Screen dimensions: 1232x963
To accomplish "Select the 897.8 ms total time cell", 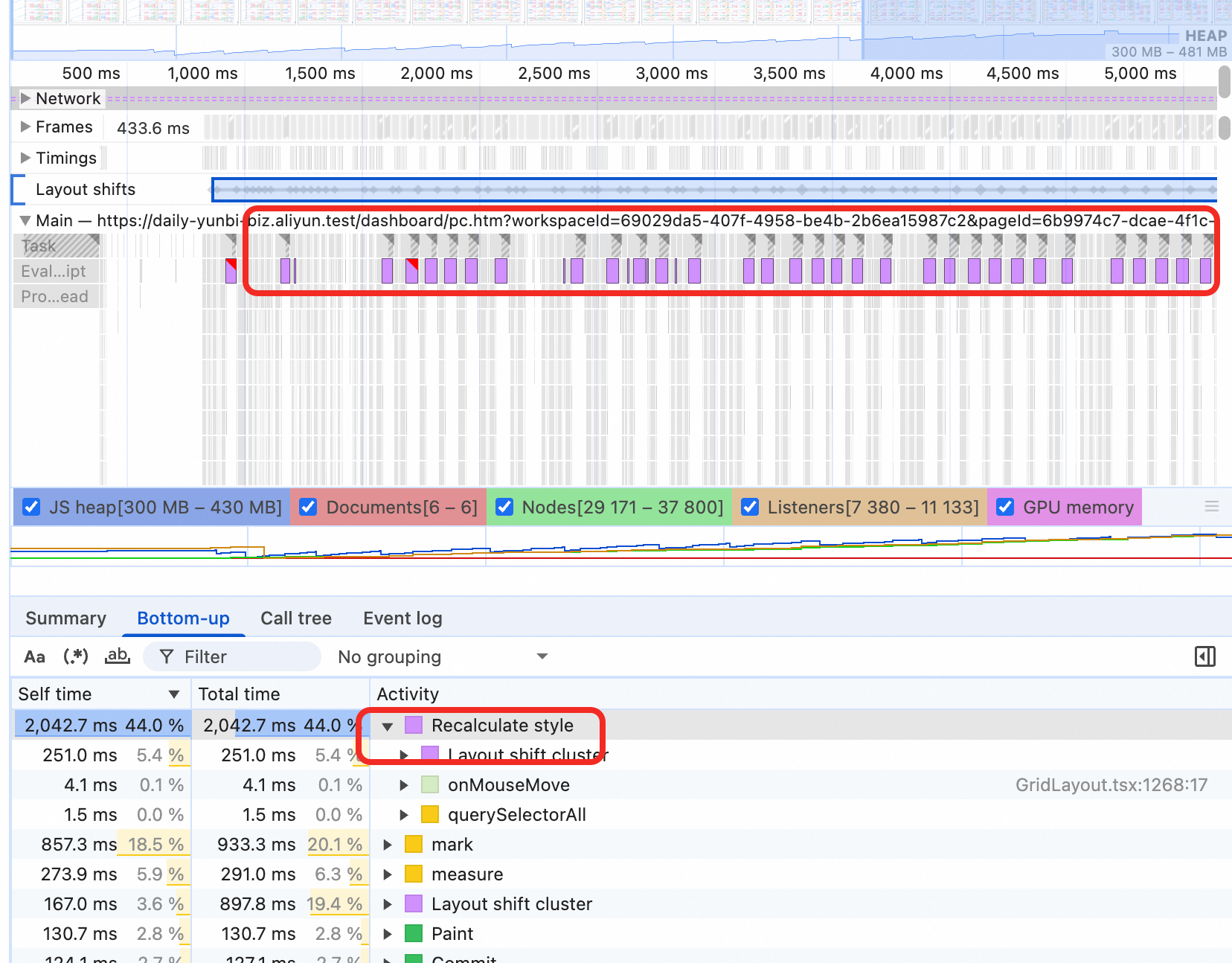I will click(x=280, y=903).
